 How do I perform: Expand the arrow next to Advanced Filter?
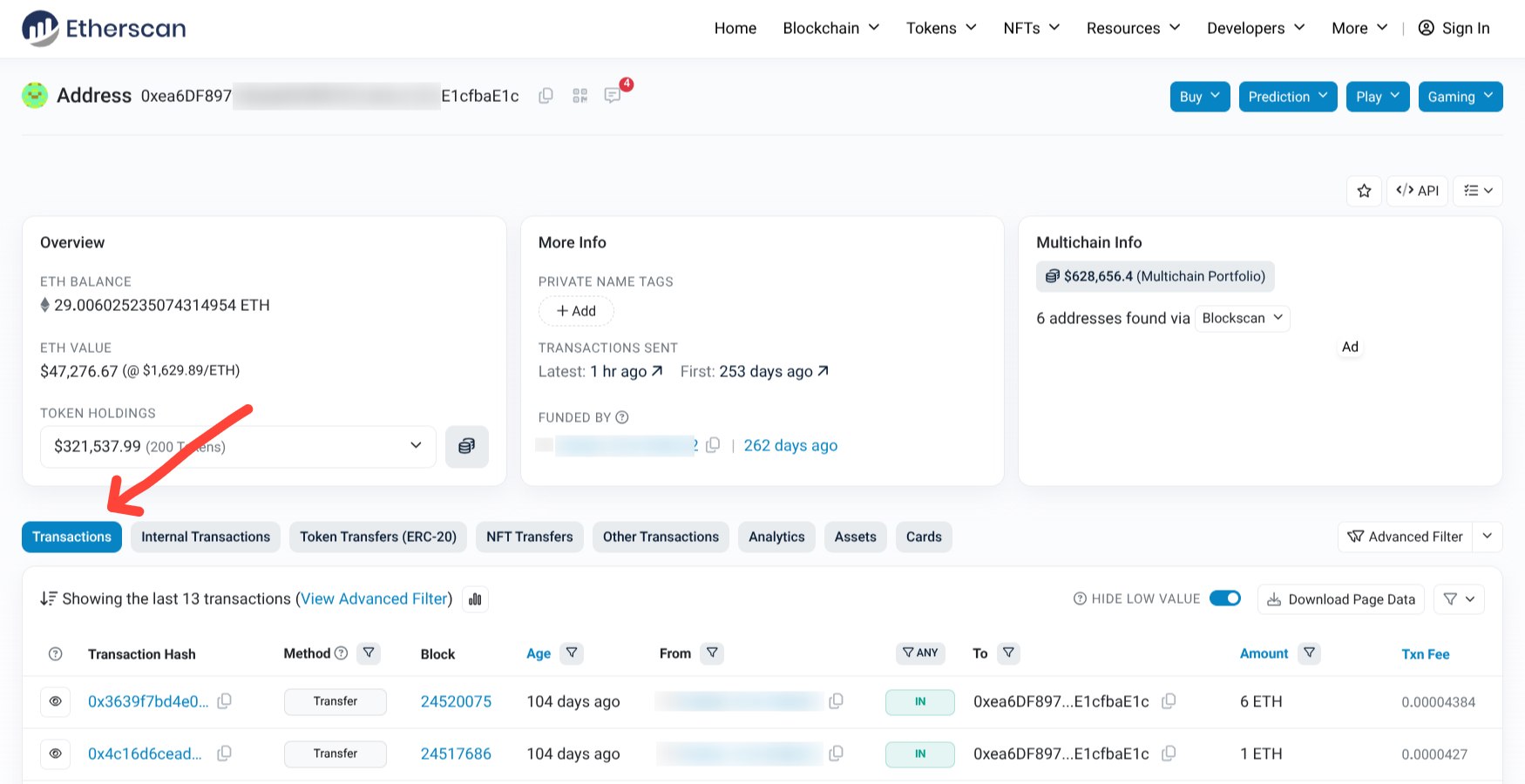click(1488, 537)
